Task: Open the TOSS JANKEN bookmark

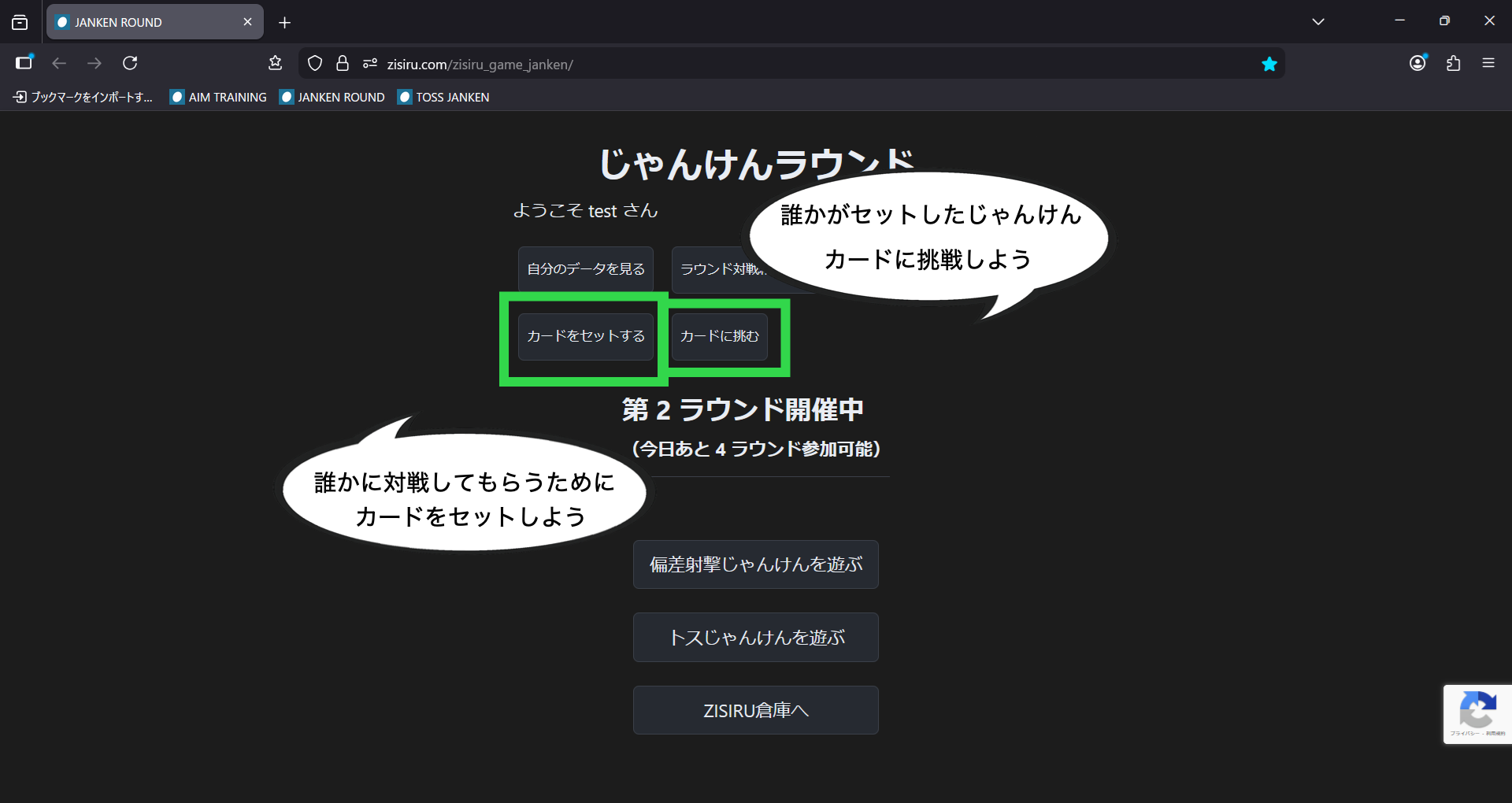Action: tap(444, 97)
